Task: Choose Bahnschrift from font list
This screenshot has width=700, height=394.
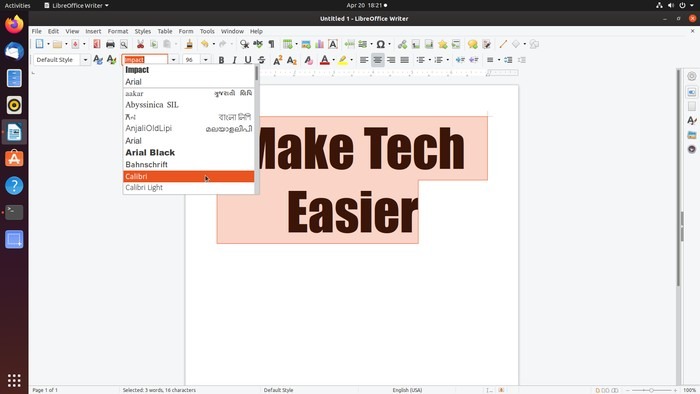Action: (188, 165)
